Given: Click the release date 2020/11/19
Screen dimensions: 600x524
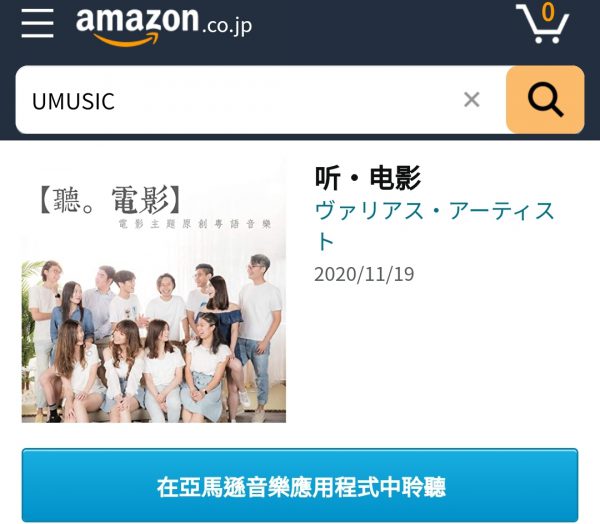Looking at the screenshot, I should (364, 274).
